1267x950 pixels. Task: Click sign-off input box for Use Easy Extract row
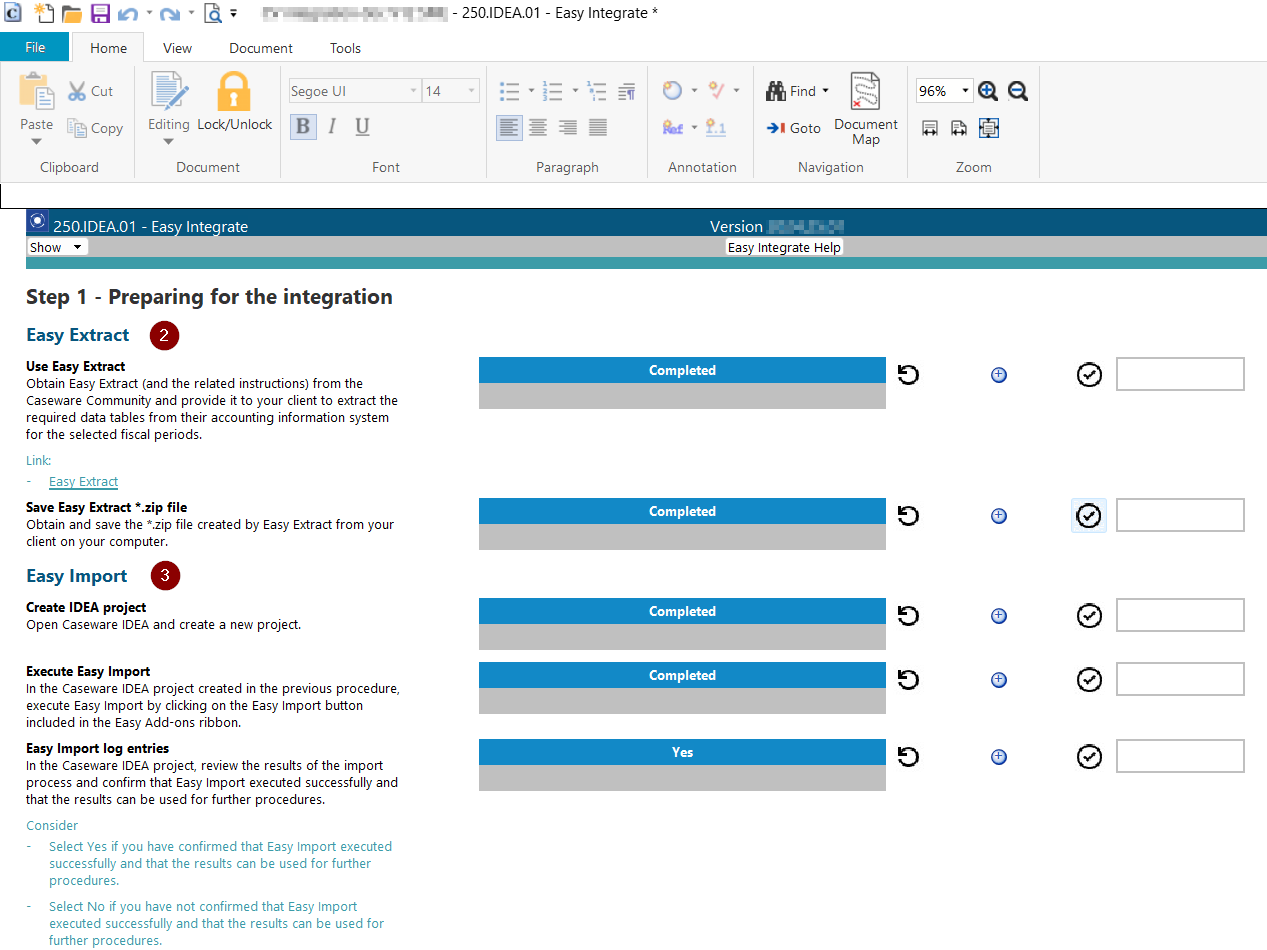pos(1180,374)
